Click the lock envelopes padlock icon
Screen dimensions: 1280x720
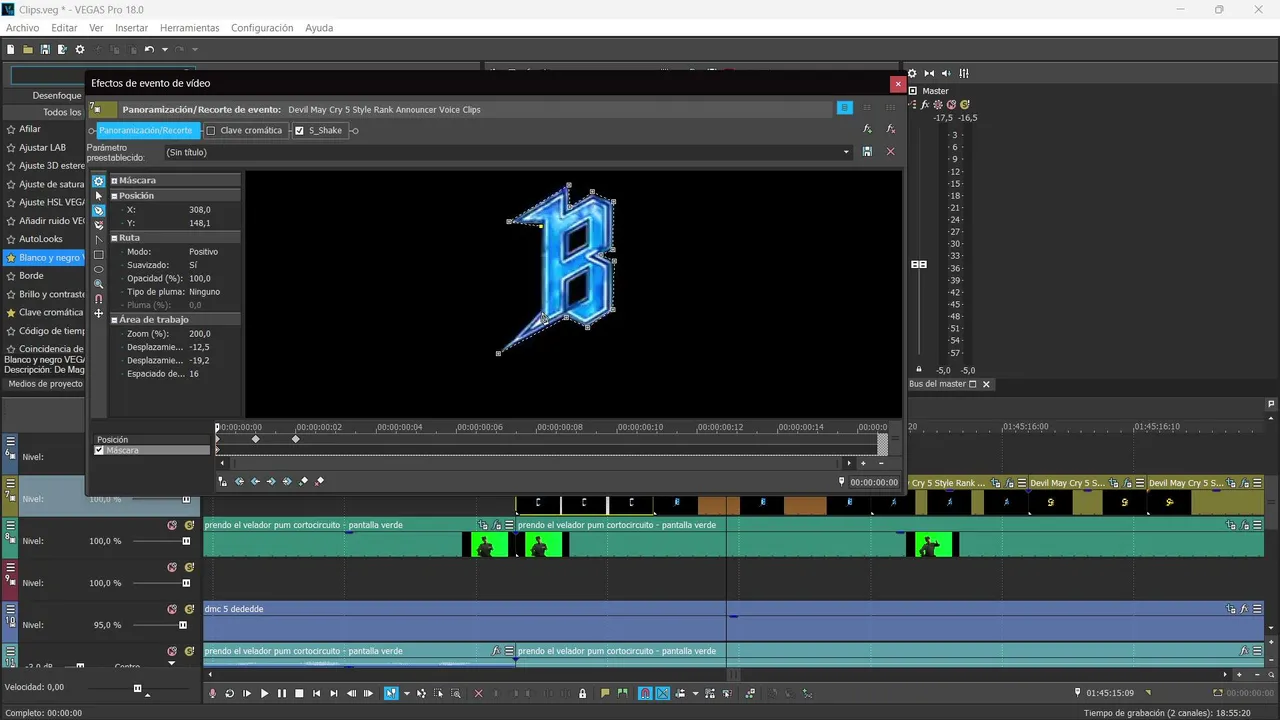[x=582, y=693]
